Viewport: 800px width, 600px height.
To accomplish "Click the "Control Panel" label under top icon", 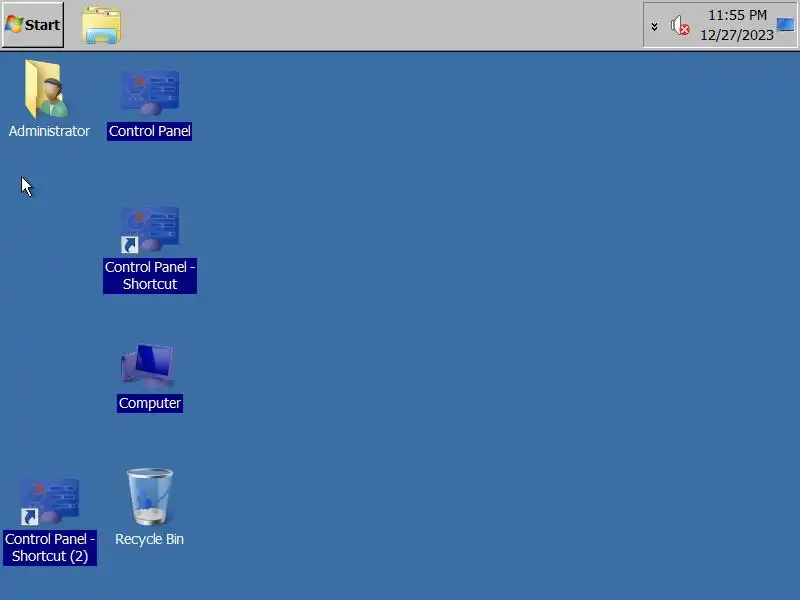I will [149, 131].
